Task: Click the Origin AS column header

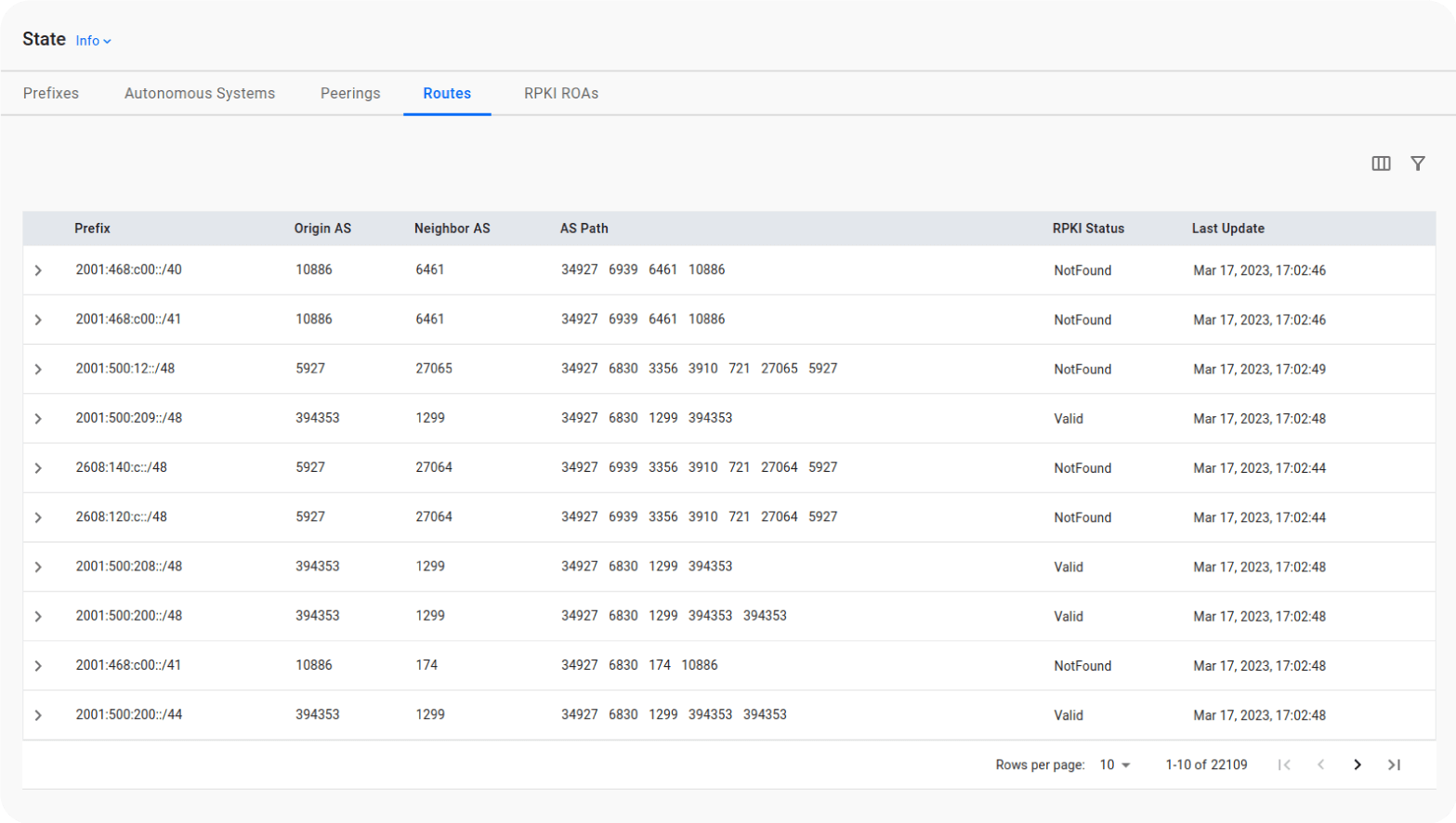Action: [x=322, y=229]
